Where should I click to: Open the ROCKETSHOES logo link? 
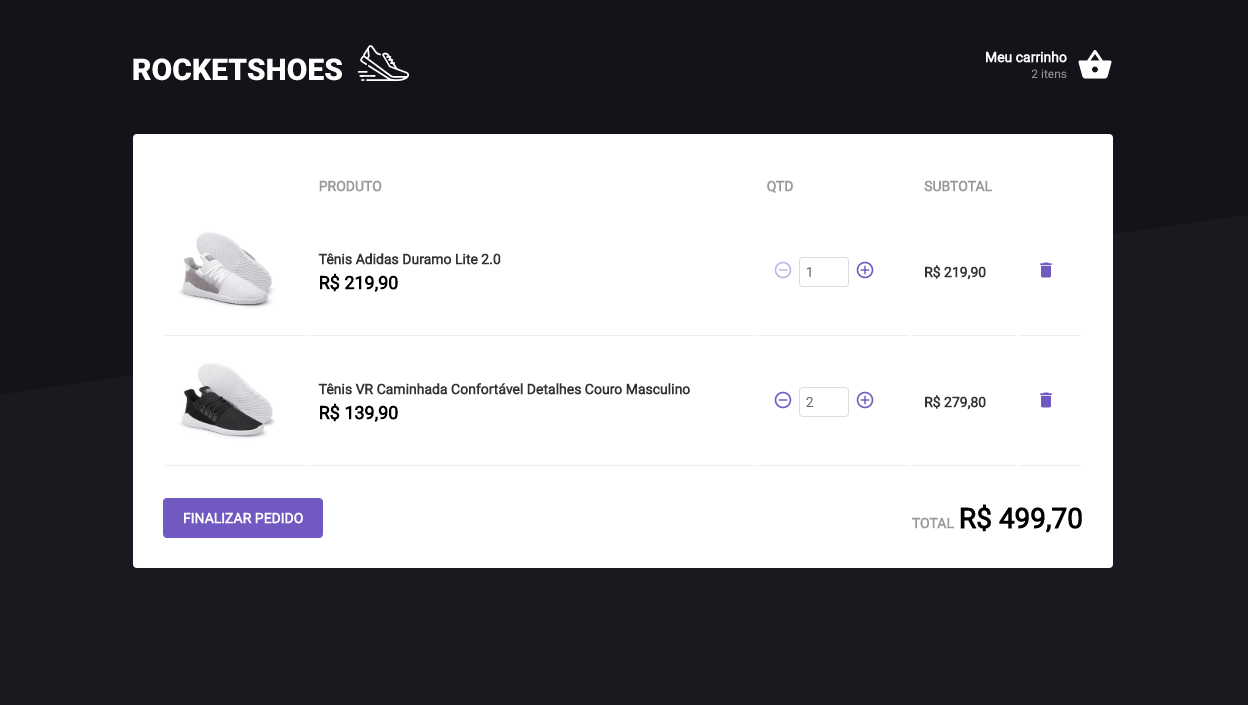click(236, 69)
